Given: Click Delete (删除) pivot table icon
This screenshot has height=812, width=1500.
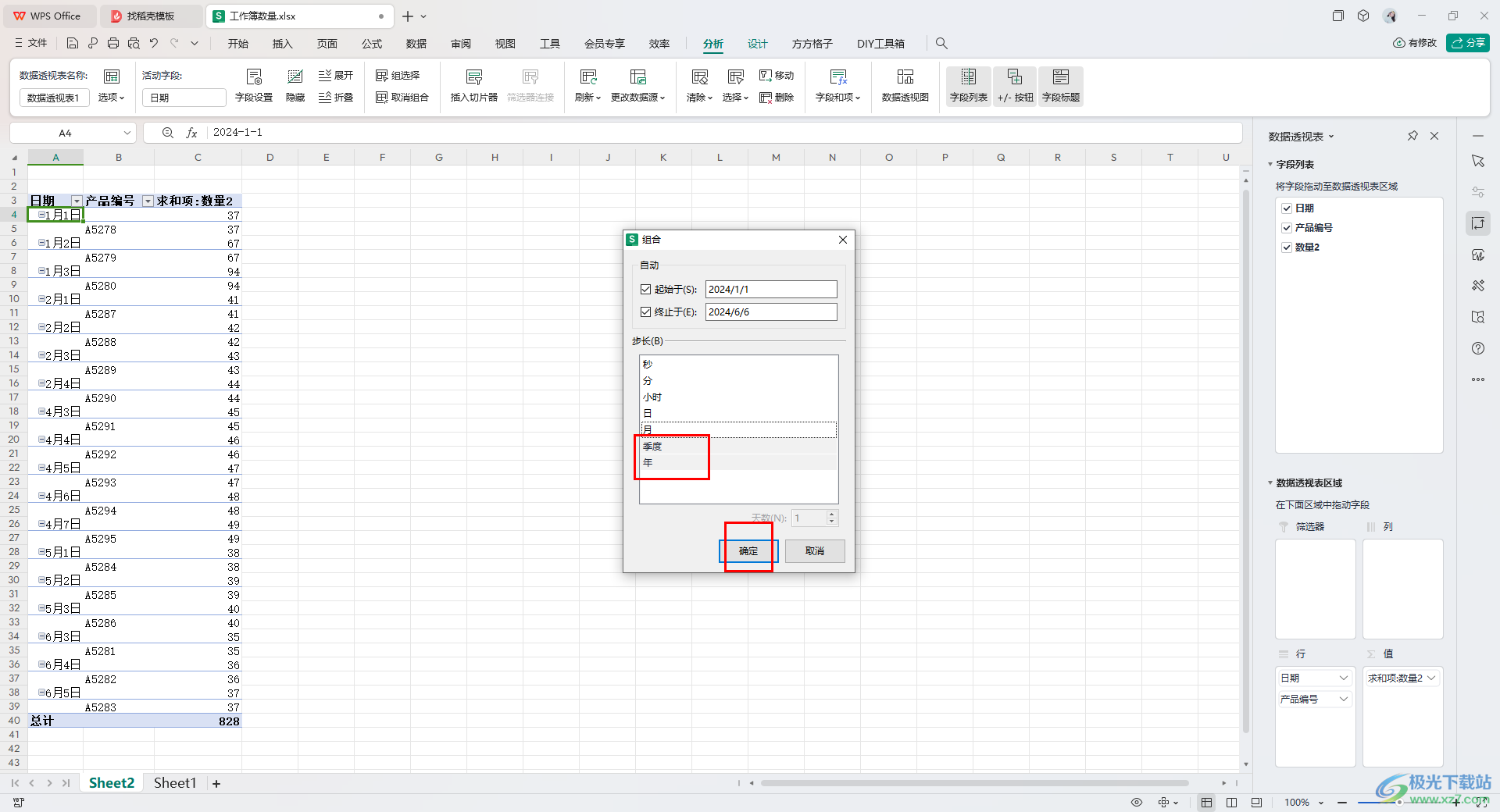Looking at the screenshot, I should coord(777,98).
